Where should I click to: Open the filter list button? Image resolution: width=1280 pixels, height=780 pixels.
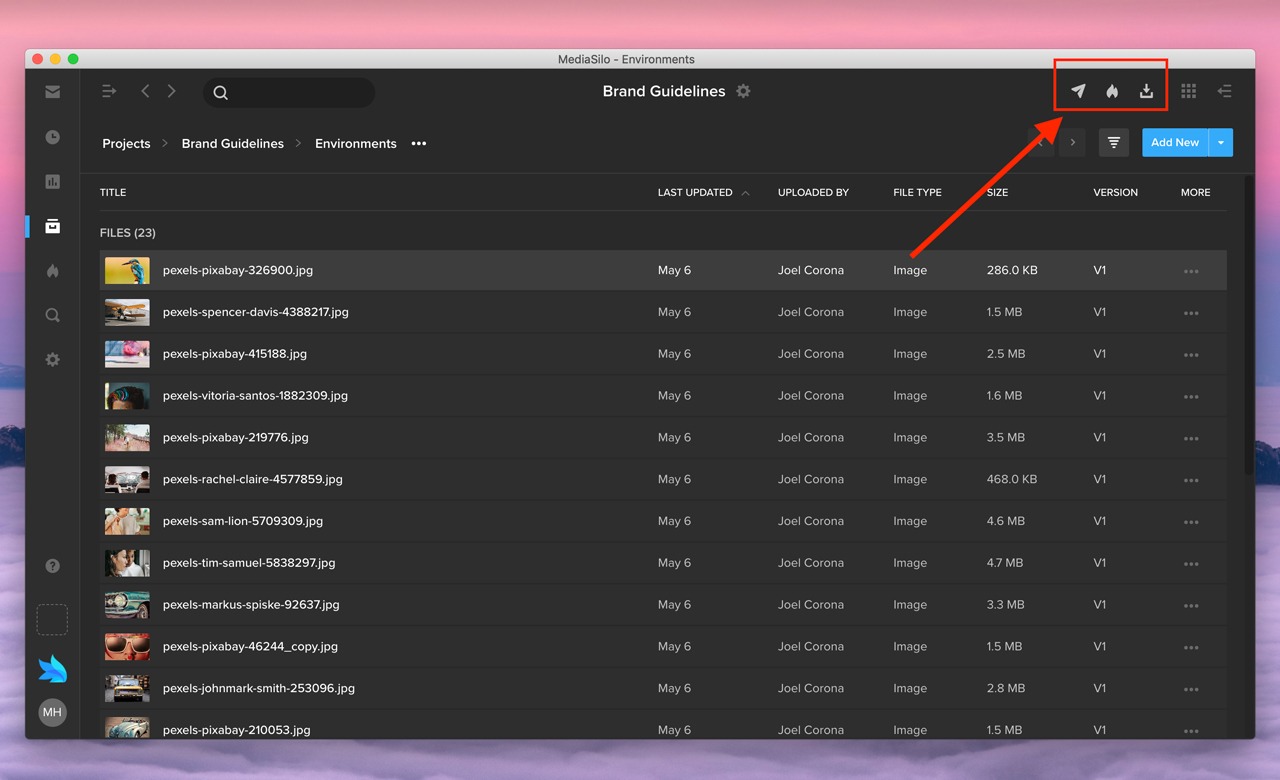[x=1113, y=143]
